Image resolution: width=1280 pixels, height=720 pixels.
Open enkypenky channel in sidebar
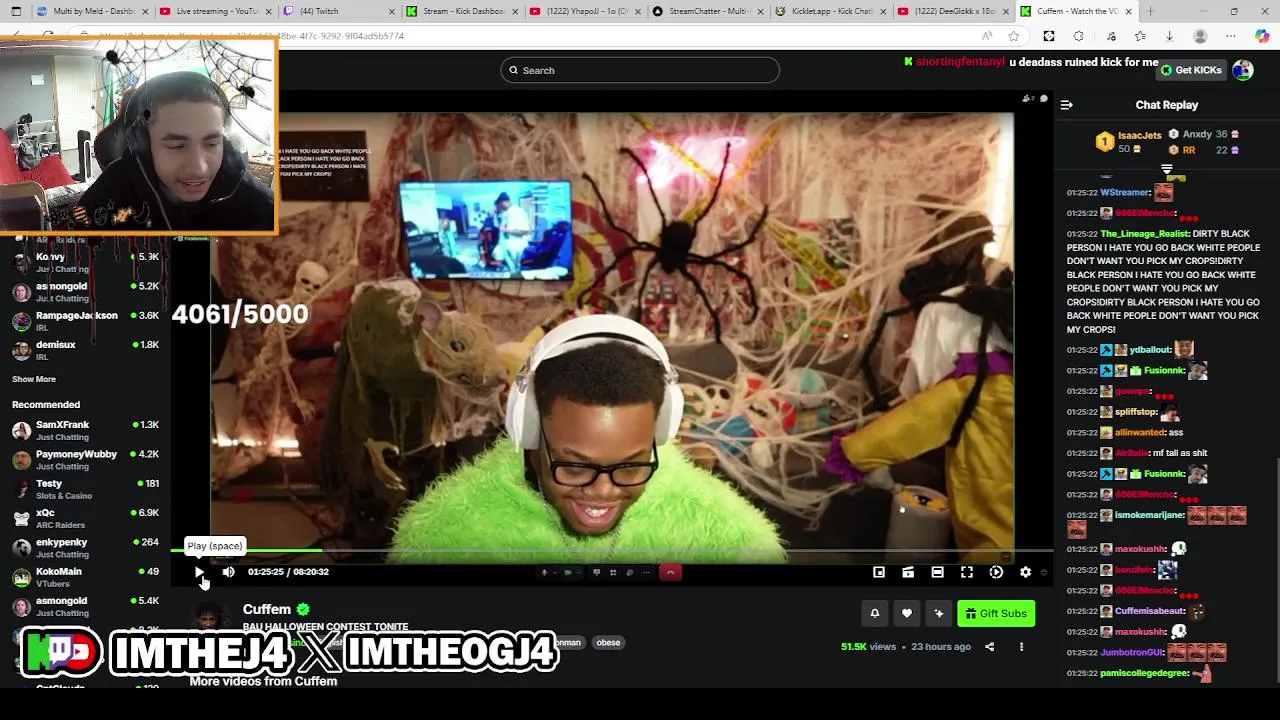click(85, 548)
